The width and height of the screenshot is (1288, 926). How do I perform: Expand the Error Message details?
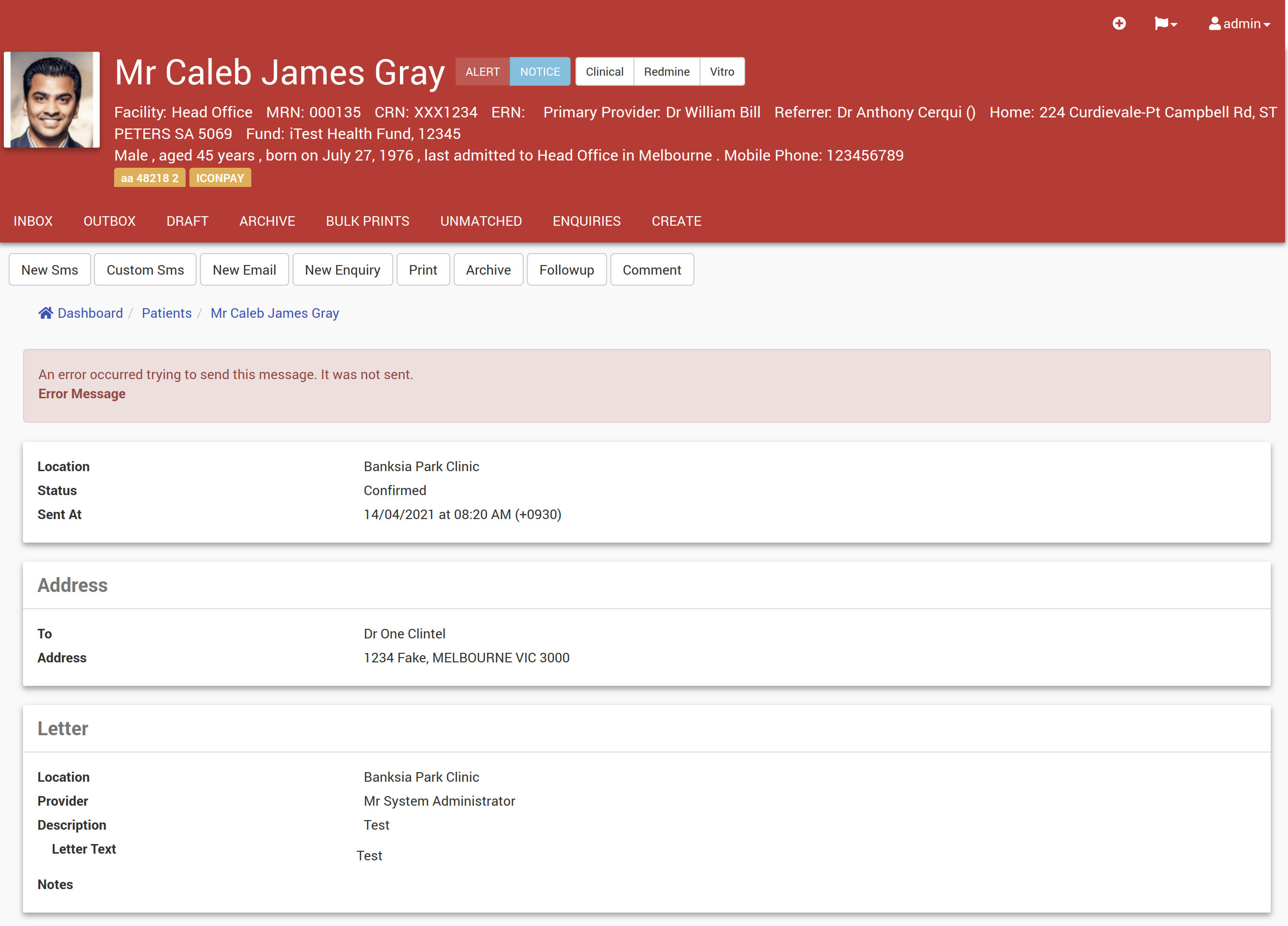point(82,394)
